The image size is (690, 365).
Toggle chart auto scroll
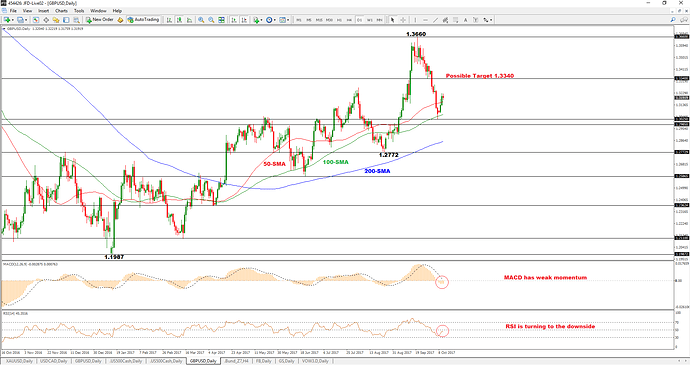point(234,20)
